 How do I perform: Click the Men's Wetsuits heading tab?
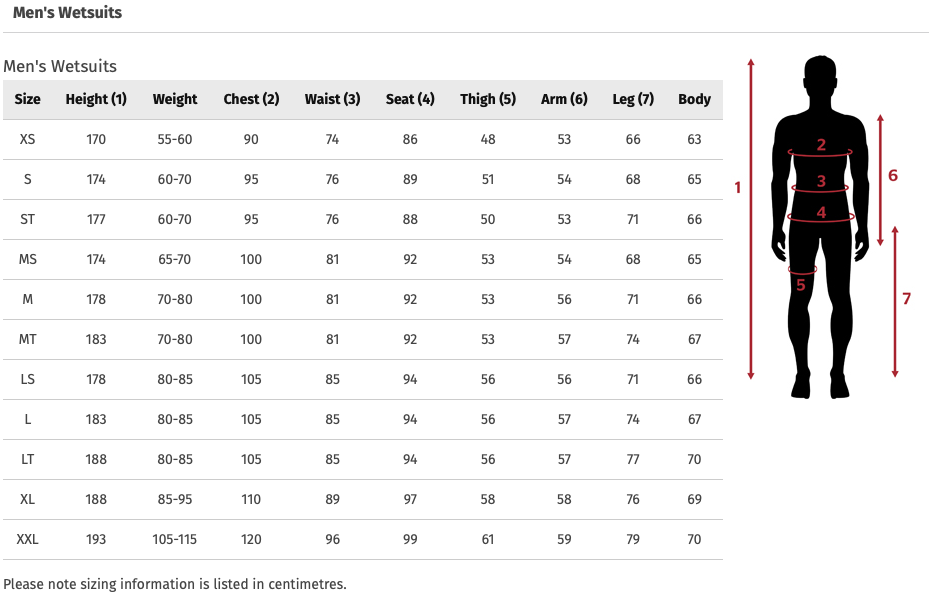click(x=67, y=12)
